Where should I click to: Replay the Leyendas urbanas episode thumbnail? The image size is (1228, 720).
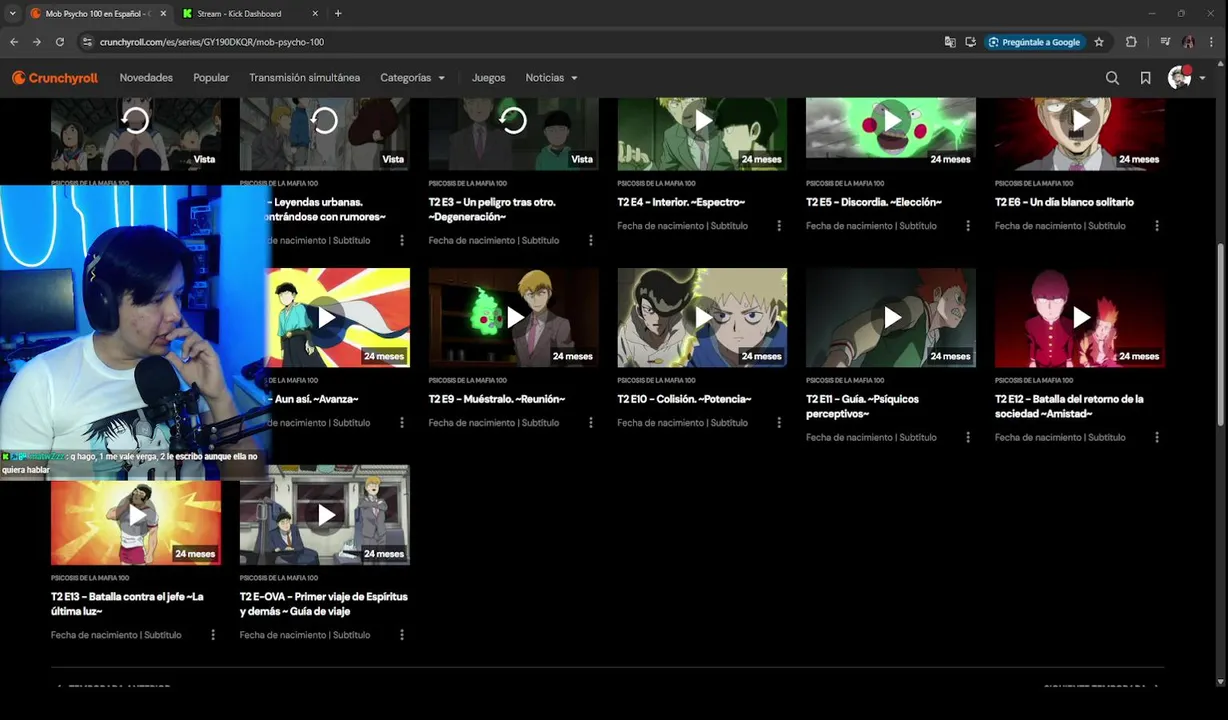point(324,121)
